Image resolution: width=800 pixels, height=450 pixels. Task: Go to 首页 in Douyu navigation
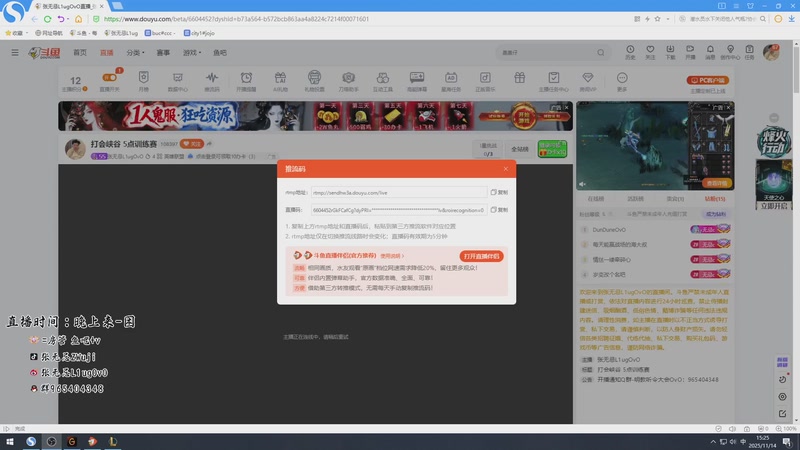(80, 53)
